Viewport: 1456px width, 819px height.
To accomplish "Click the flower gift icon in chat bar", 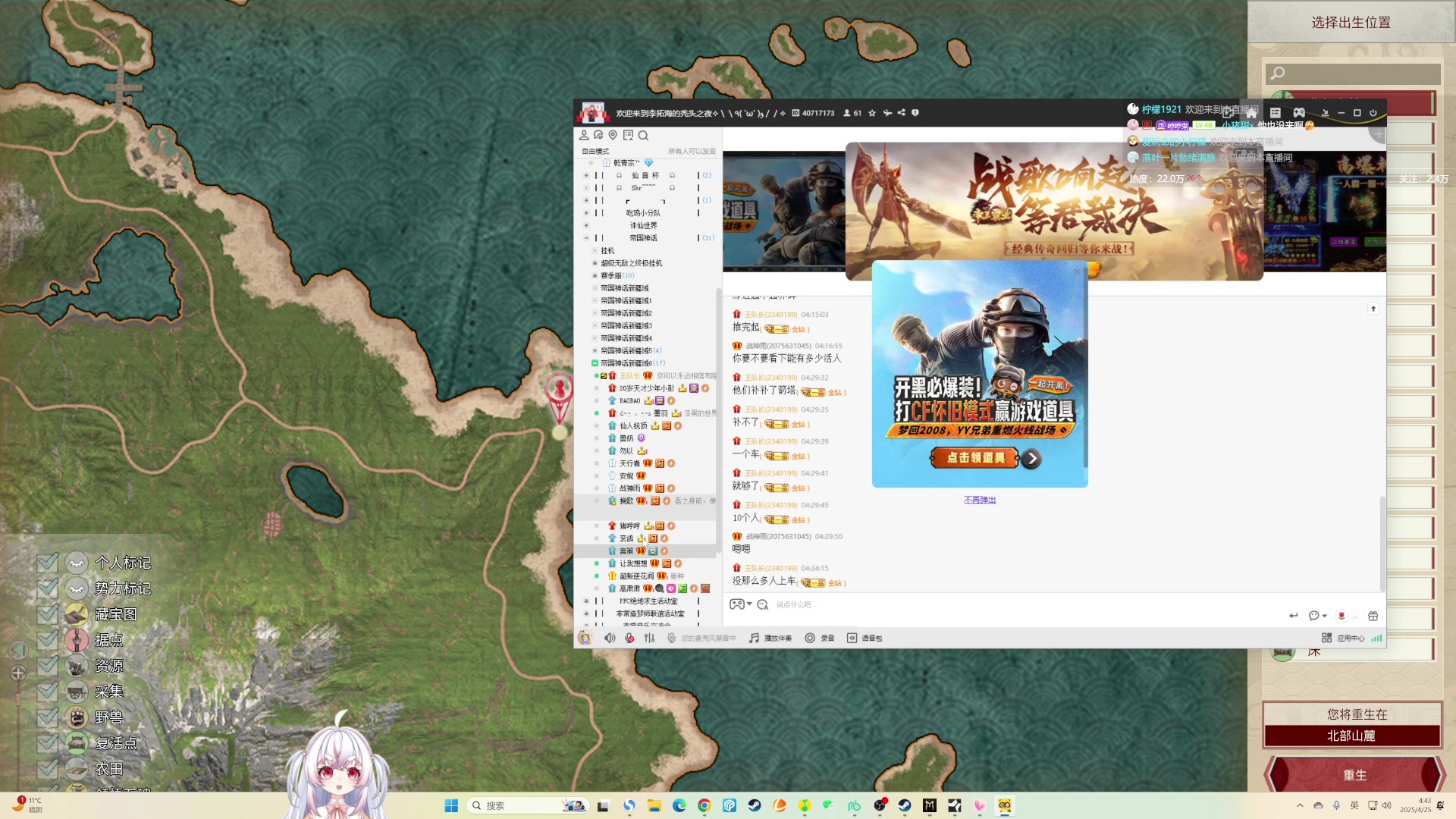I will click(1341, 616).
